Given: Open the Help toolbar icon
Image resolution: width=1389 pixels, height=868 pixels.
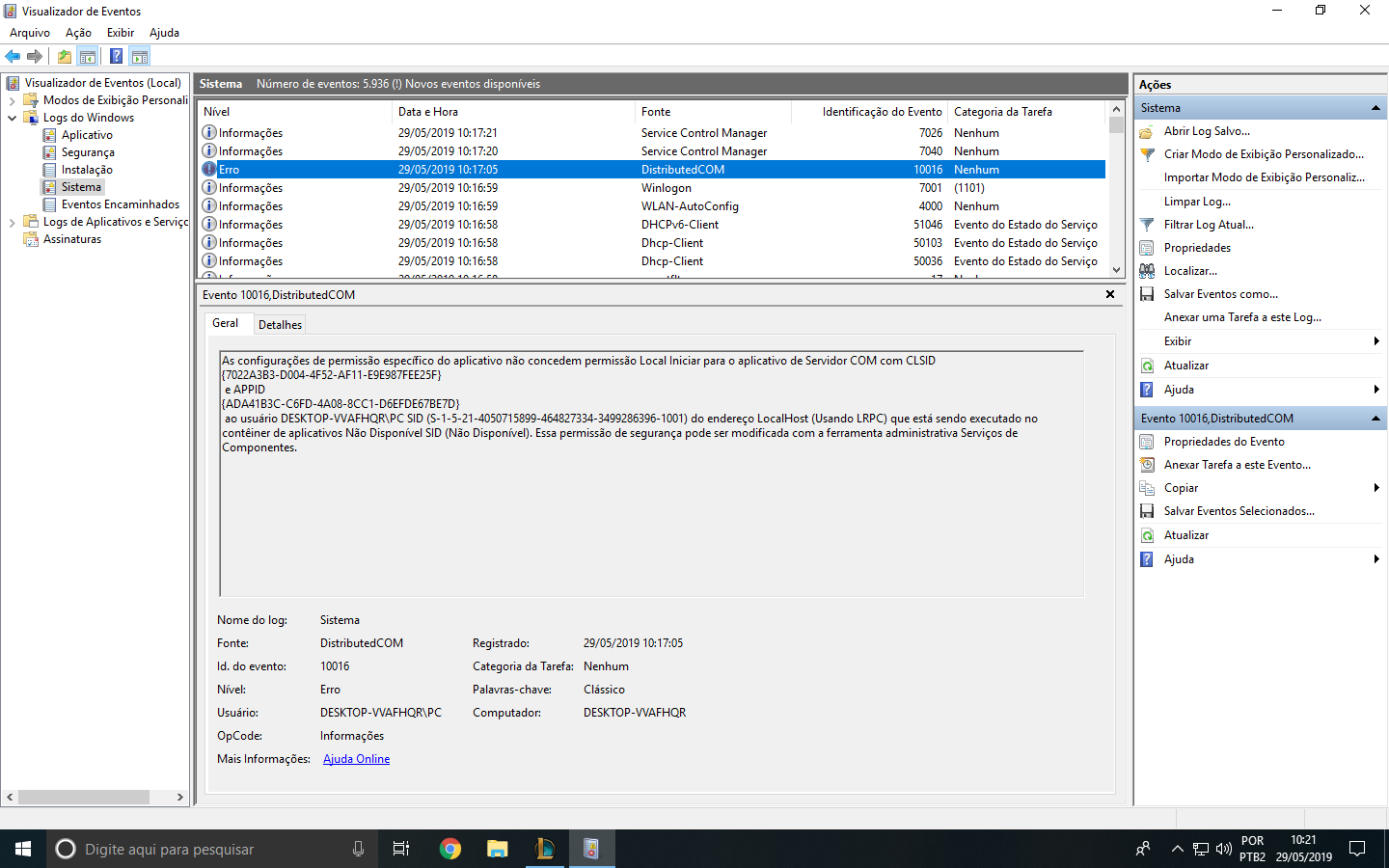Looking at the screenshot, I should click(116, 56).
